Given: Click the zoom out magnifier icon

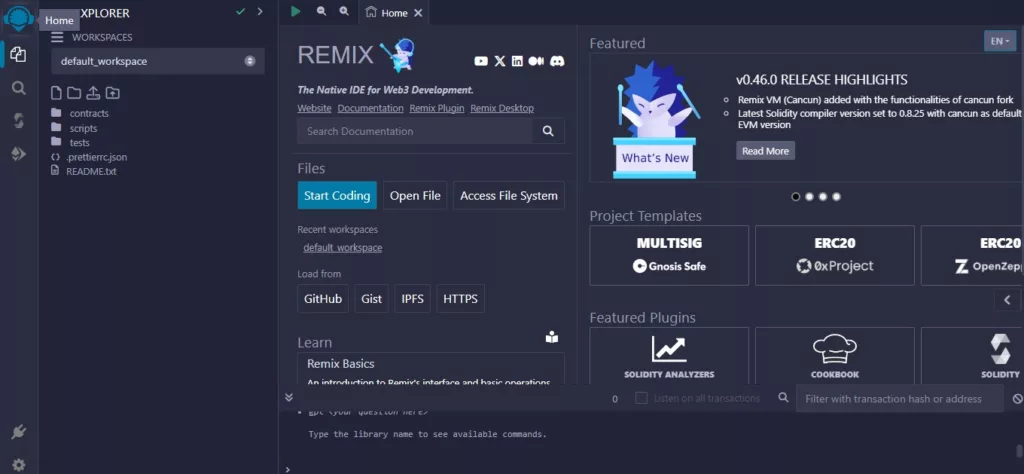Looking at the screenshot, I should [321, 11].
